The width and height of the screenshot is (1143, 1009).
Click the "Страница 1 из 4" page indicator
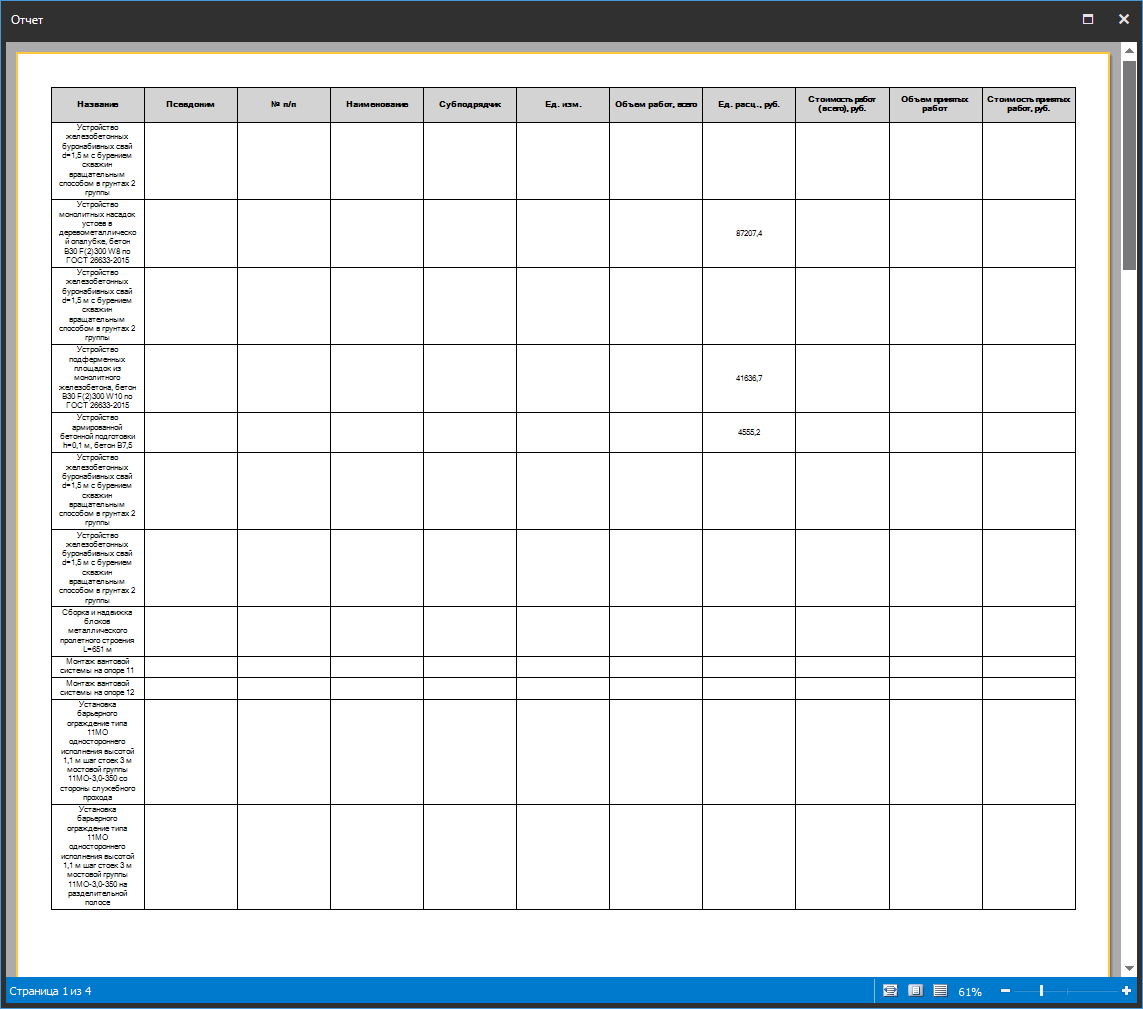(50, 991)
